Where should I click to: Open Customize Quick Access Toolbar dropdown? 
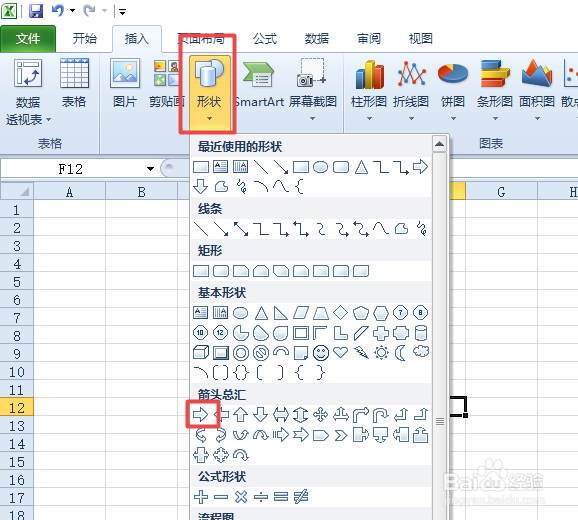[122, 12]
